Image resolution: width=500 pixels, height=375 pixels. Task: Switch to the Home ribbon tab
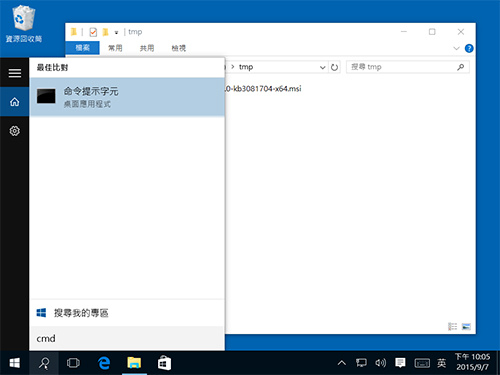(x=115, y=48)
